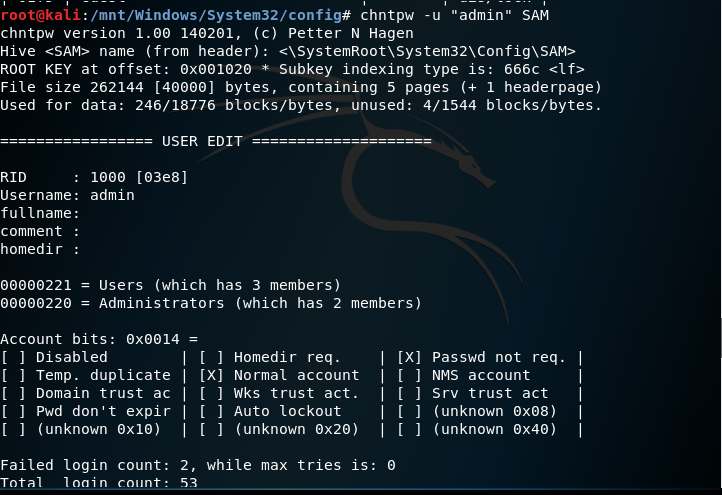The width and height of the screenshot is (722, 495).
Task: Select the Temp. duplicate checkbox
Action: tap(13, 375)
